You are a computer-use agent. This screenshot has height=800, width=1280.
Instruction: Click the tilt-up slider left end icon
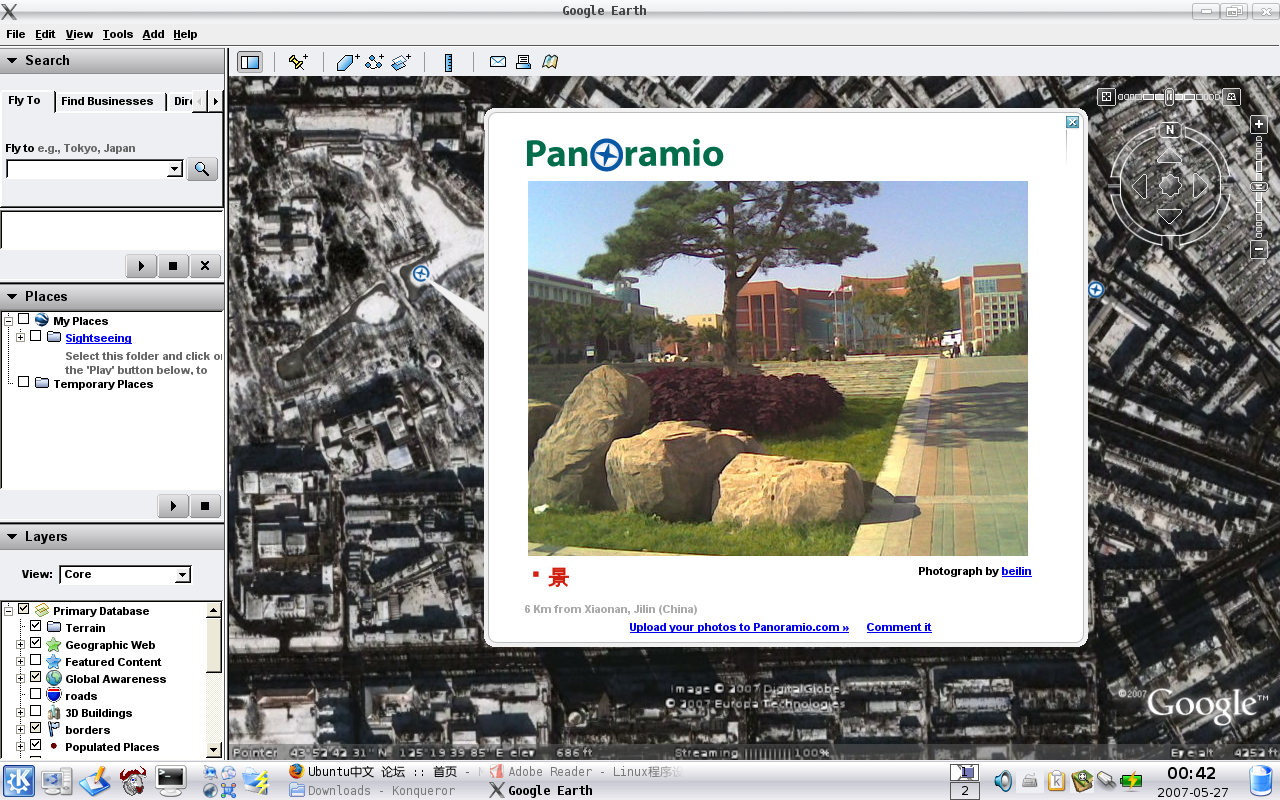(x=1106, y=97)
